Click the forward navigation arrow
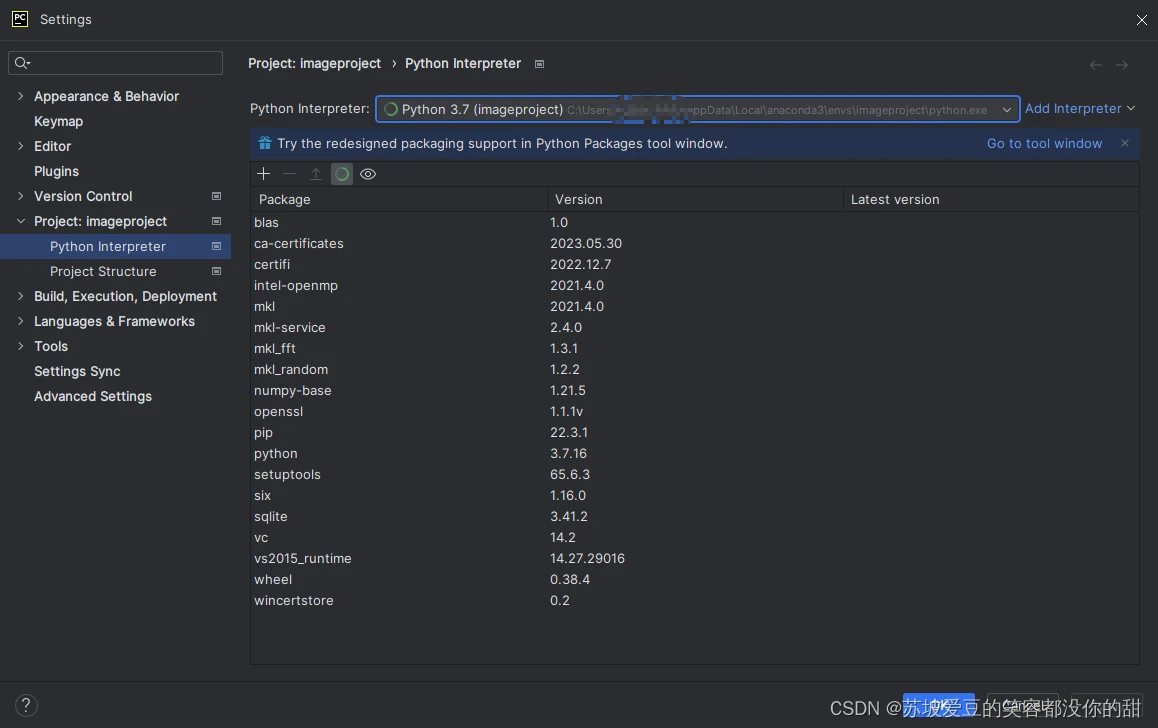This screenshot has width=1158, height=728. click(x=1122, y=65)
